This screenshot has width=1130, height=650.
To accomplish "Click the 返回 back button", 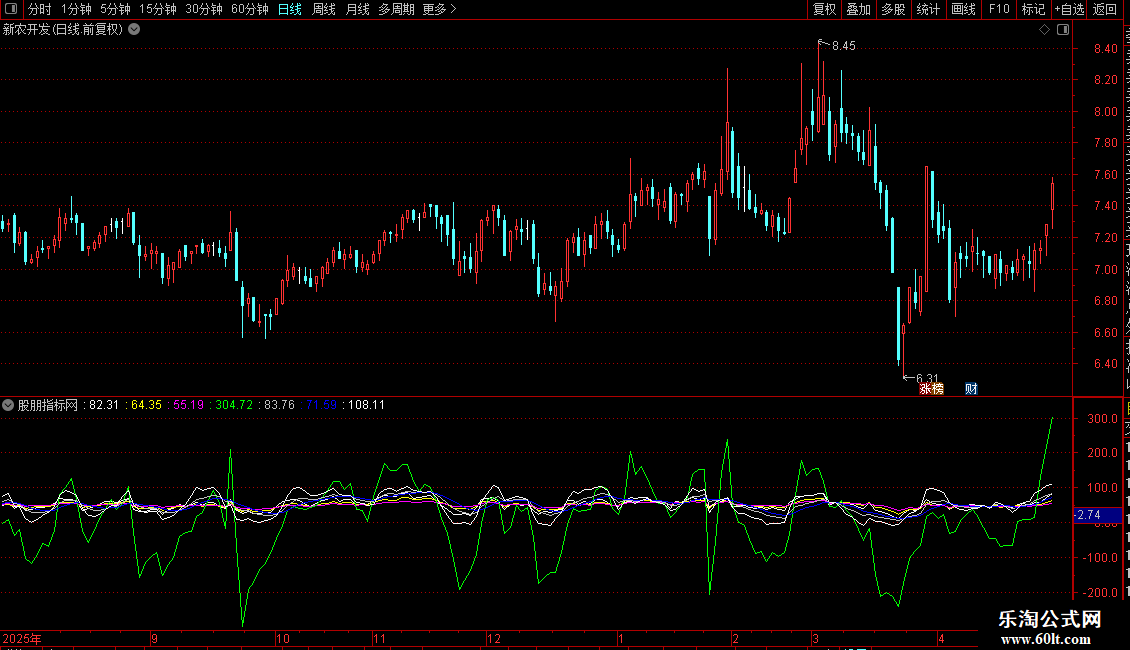I will (1105, 9).
